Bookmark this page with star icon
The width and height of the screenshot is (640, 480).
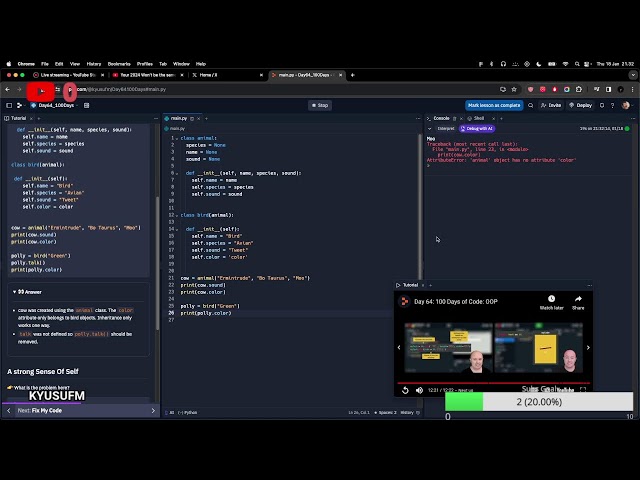tap(514, 89)
